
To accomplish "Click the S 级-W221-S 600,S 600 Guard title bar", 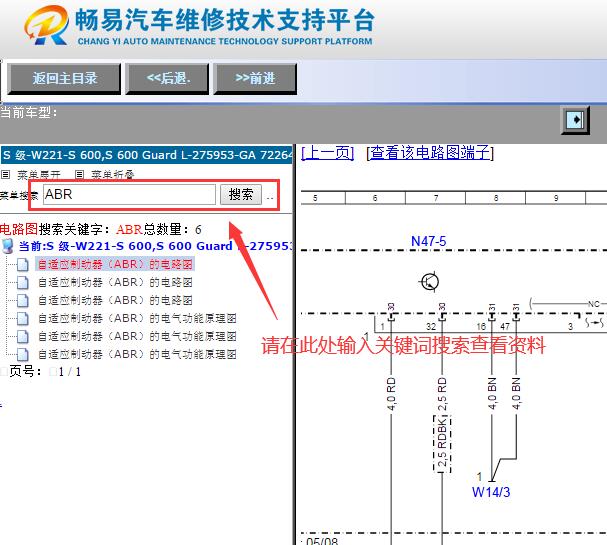I will [146, 155].
